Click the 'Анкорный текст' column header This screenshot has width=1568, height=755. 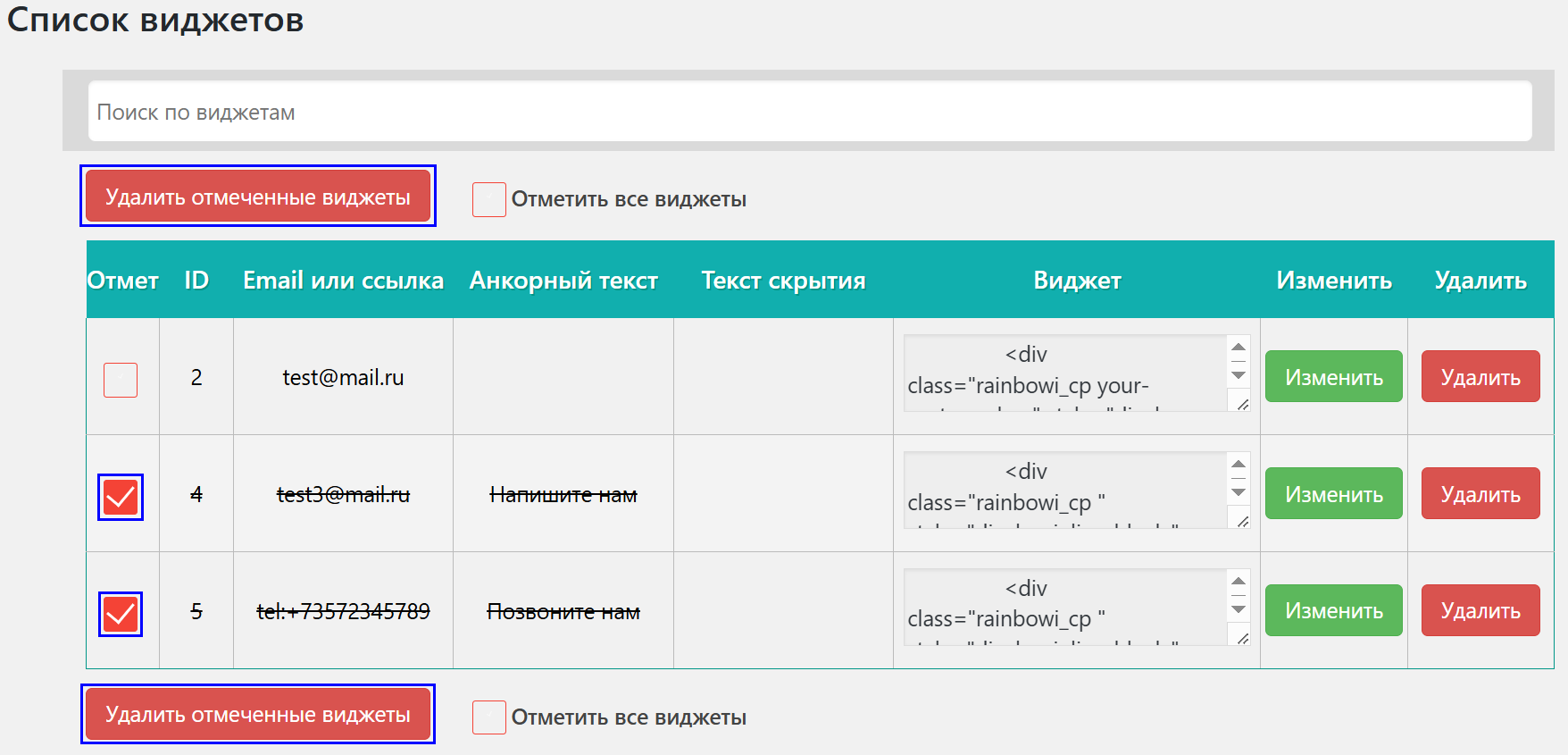[x=563, y=281]
